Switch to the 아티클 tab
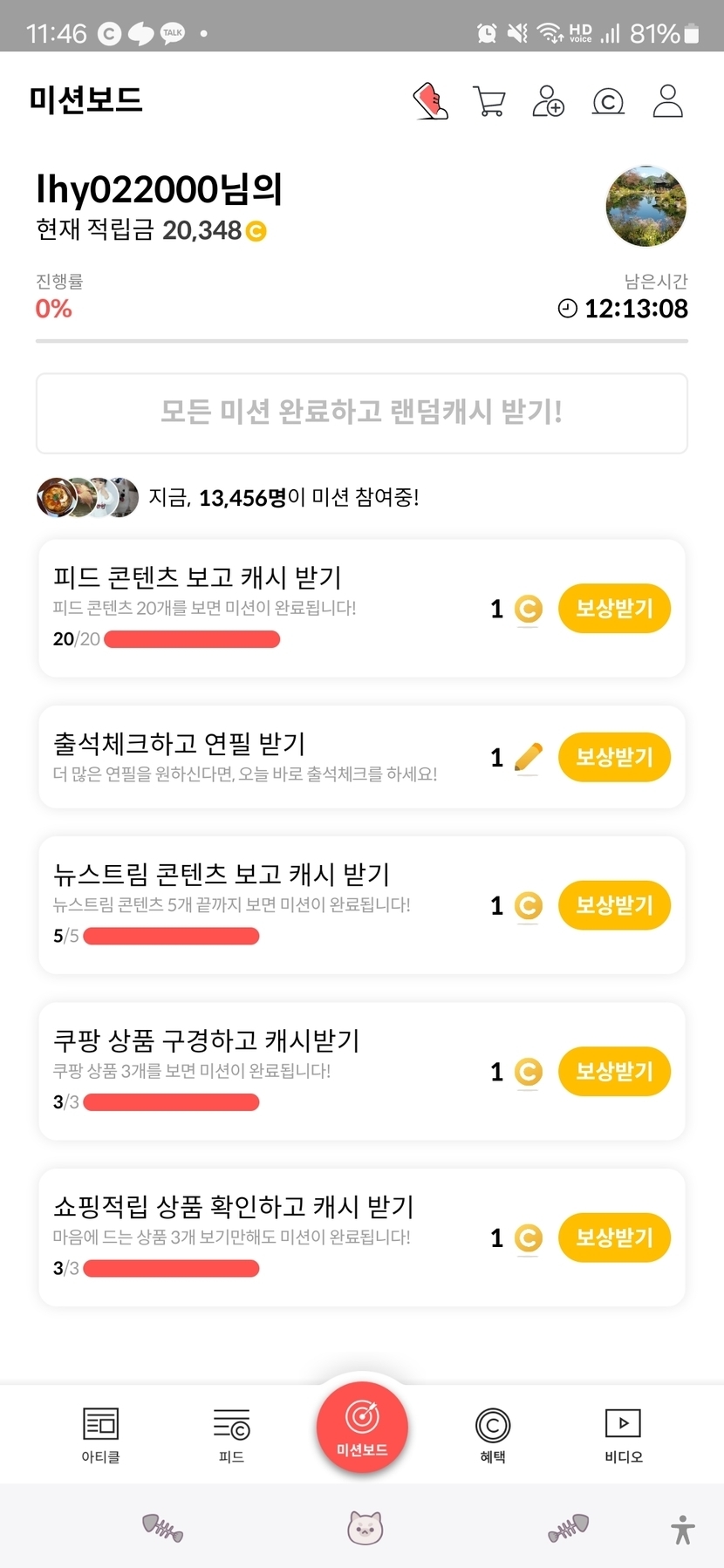 click(x=100, y=1435)
